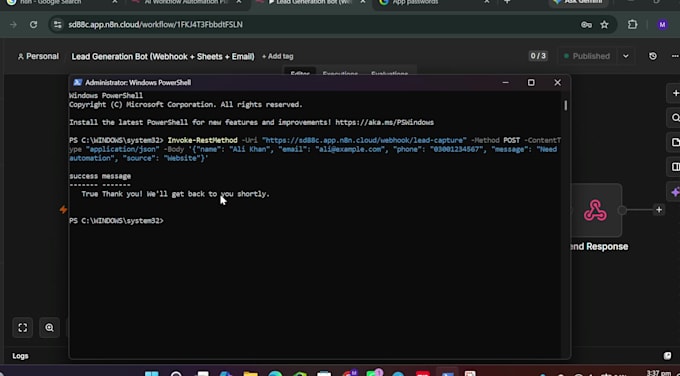The width and height of the screenshot is (680, 376).
Task: Click the Chrome address bar URL
Action: pyautogui.click(x=155, y=25)
